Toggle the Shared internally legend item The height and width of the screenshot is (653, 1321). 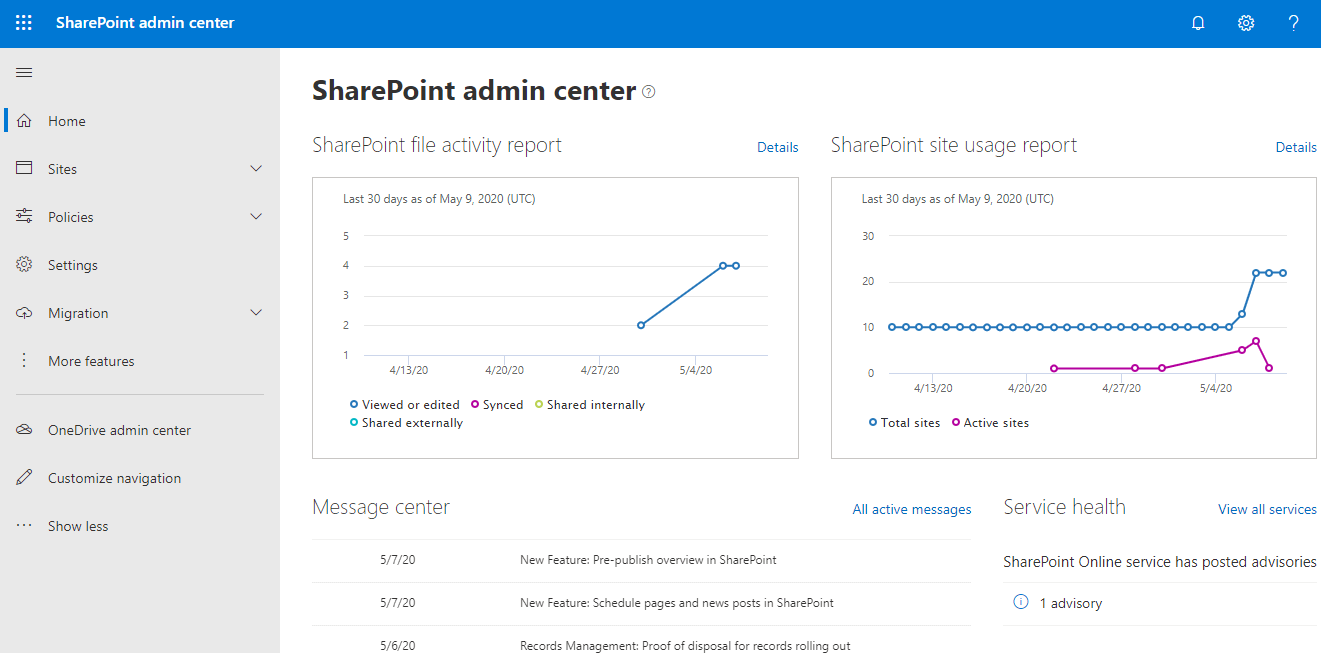[x=589, y=405]
